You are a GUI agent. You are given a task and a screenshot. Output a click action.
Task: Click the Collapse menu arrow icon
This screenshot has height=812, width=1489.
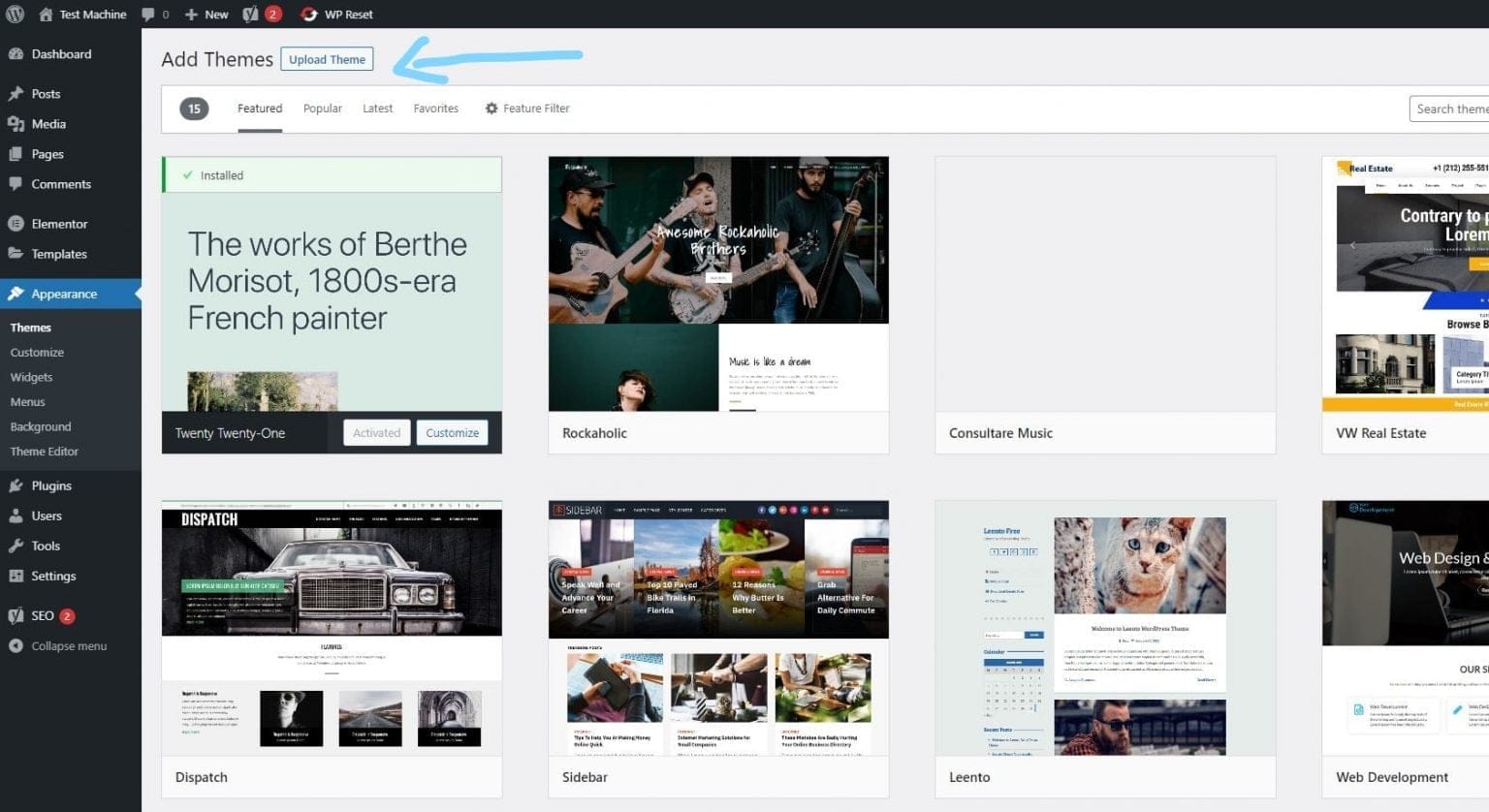pos(16,646)
